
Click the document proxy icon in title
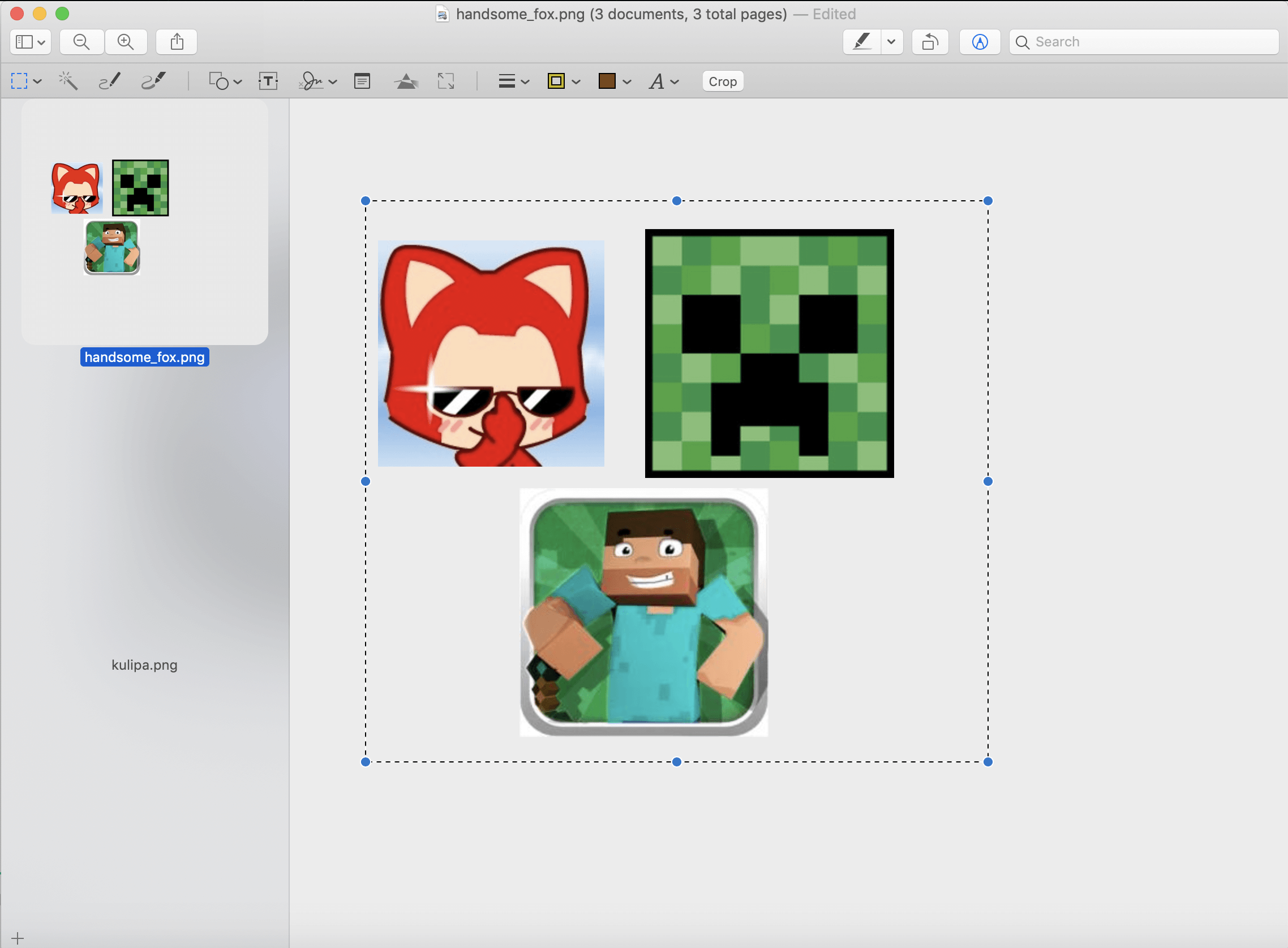click(x=442, y=14)
